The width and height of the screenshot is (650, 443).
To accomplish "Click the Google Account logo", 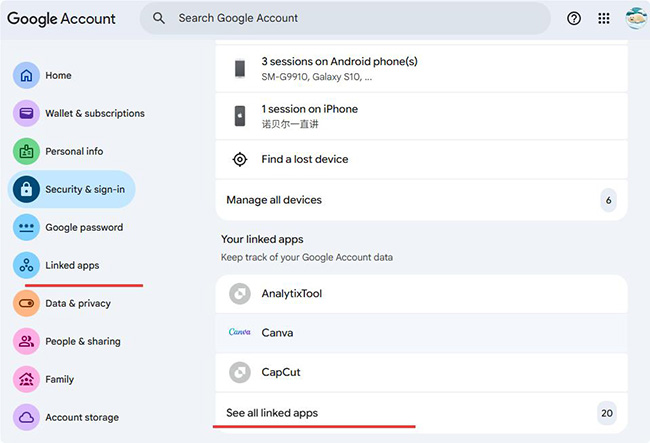I will coord(61,19).
